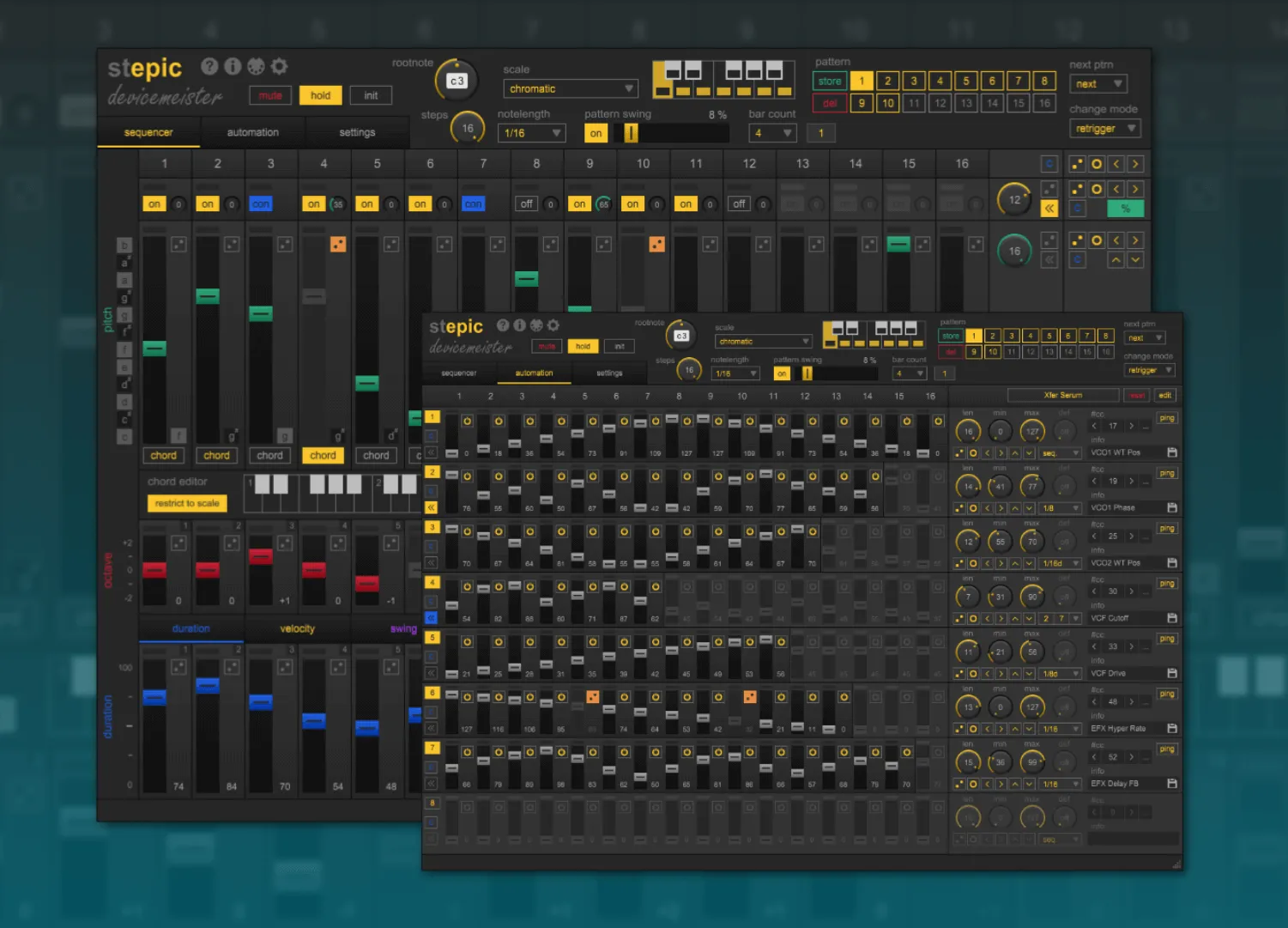Image resolution: width=1288 pixels, height=928 pixels.
Task: Open the help icon in back stepic window
Action: pos(209,66)
